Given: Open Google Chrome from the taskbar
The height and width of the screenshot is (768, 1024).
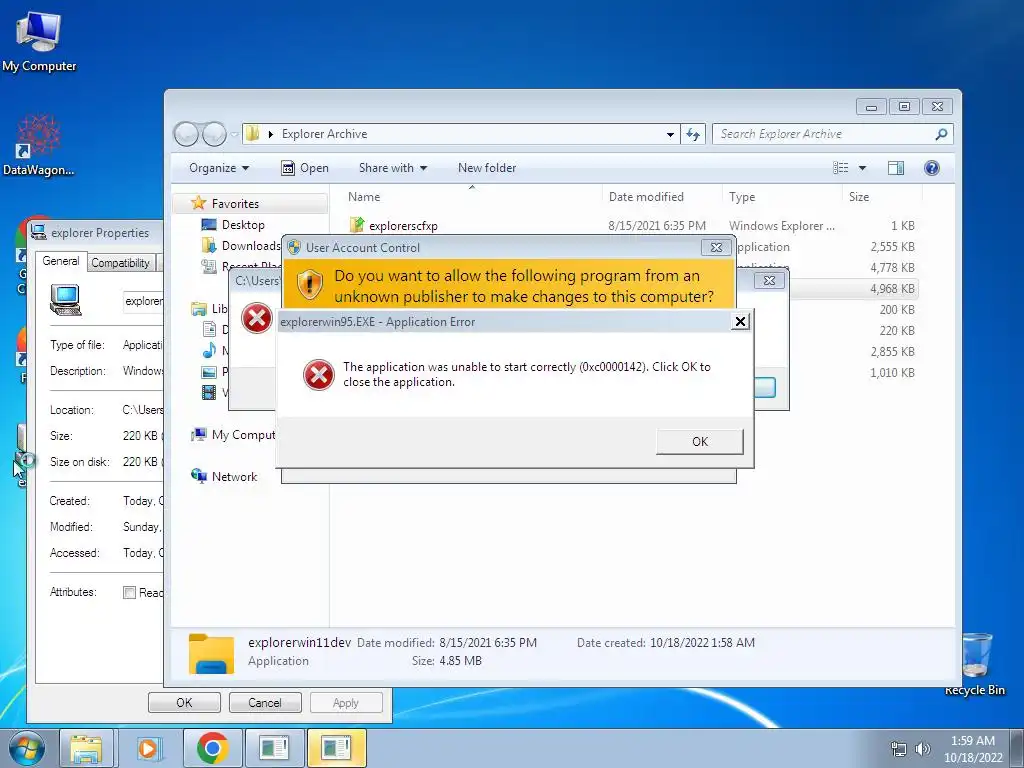Looking at the screenshot, I should click(x=212, y=748).
